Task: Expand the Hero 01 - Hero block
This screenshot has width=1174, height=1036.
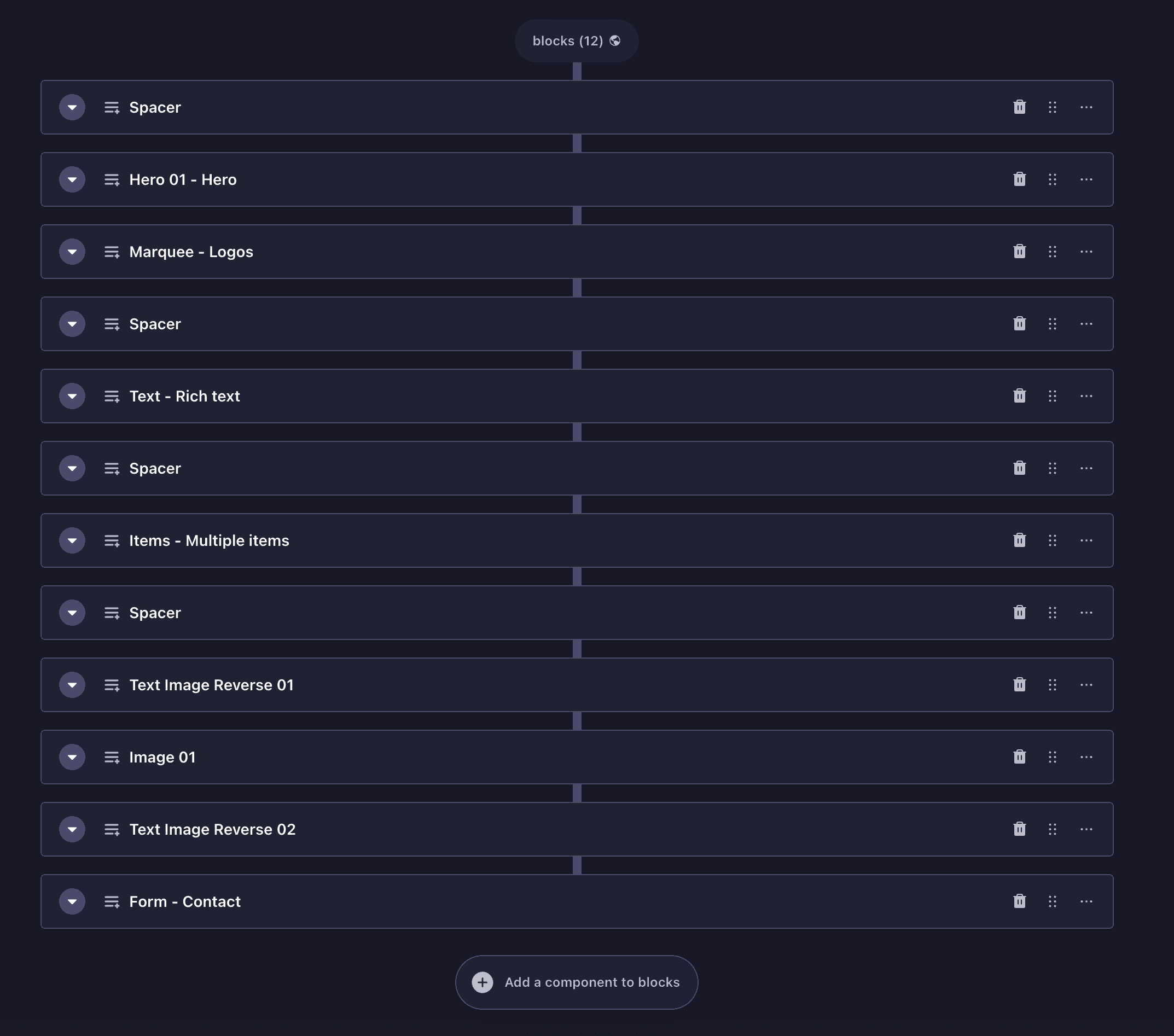Action: (x=72, y=179)
